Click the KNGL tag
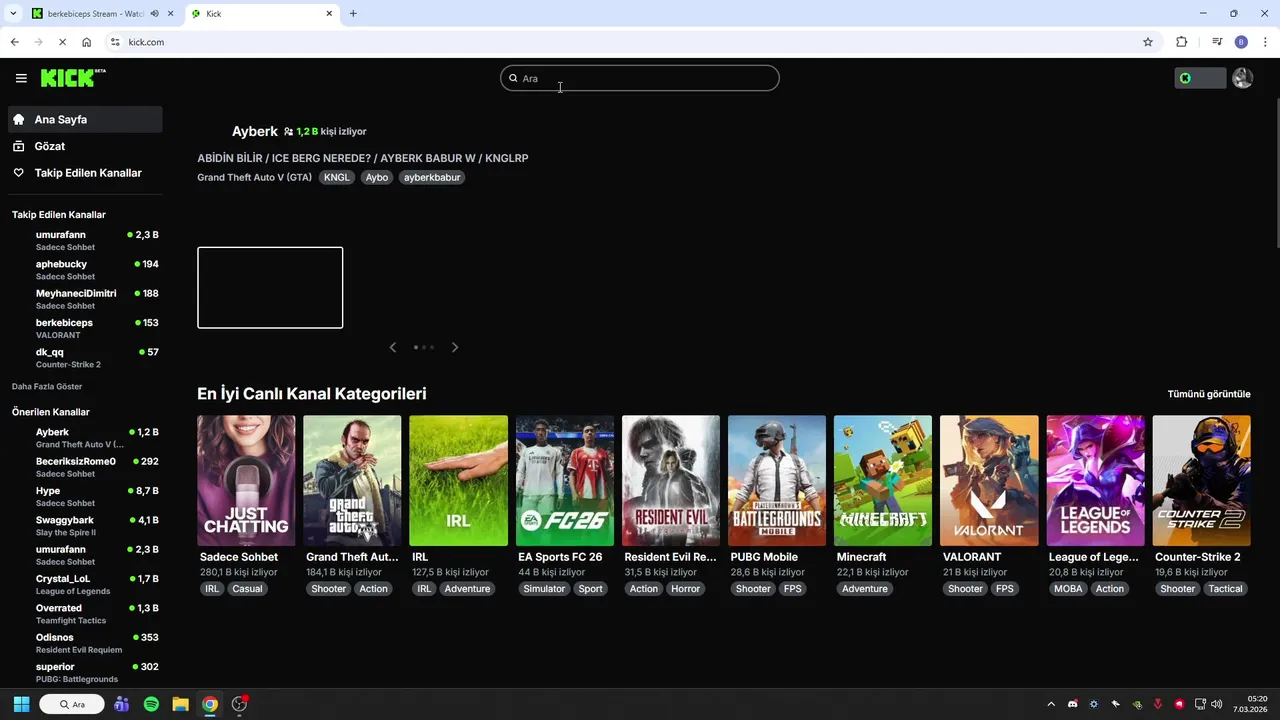Viewport: 1280px width, 720px height. point(337,177)
